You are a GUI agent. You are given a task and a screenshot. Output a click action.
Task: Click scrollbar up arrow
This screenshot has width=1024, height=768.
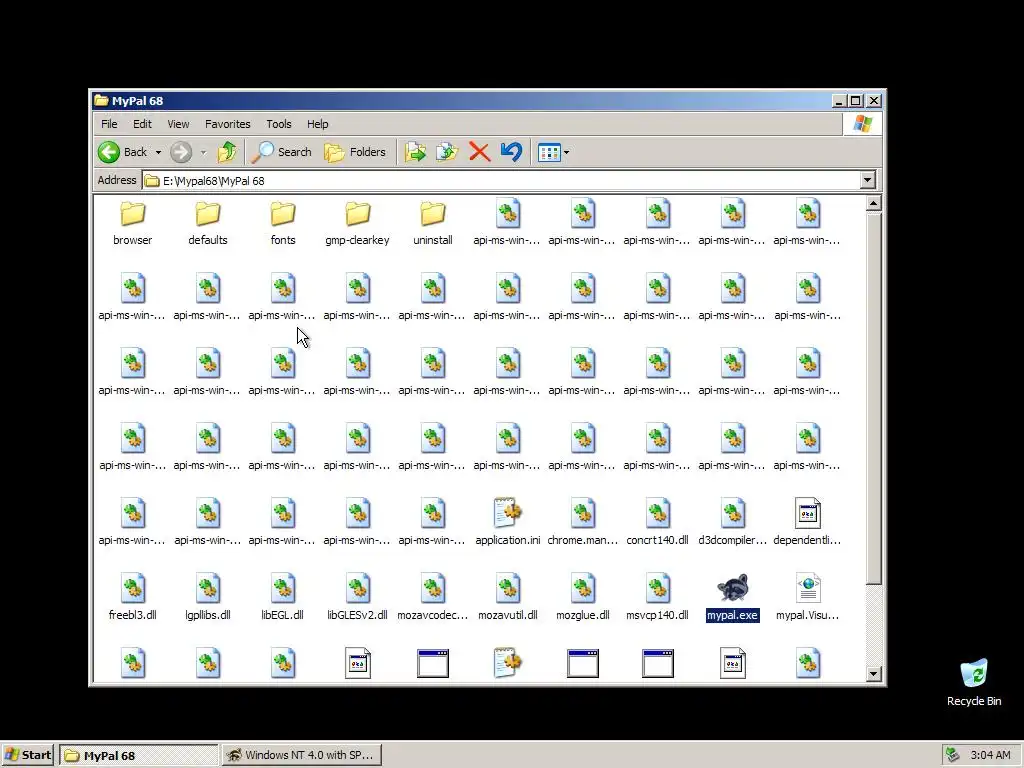874,203
